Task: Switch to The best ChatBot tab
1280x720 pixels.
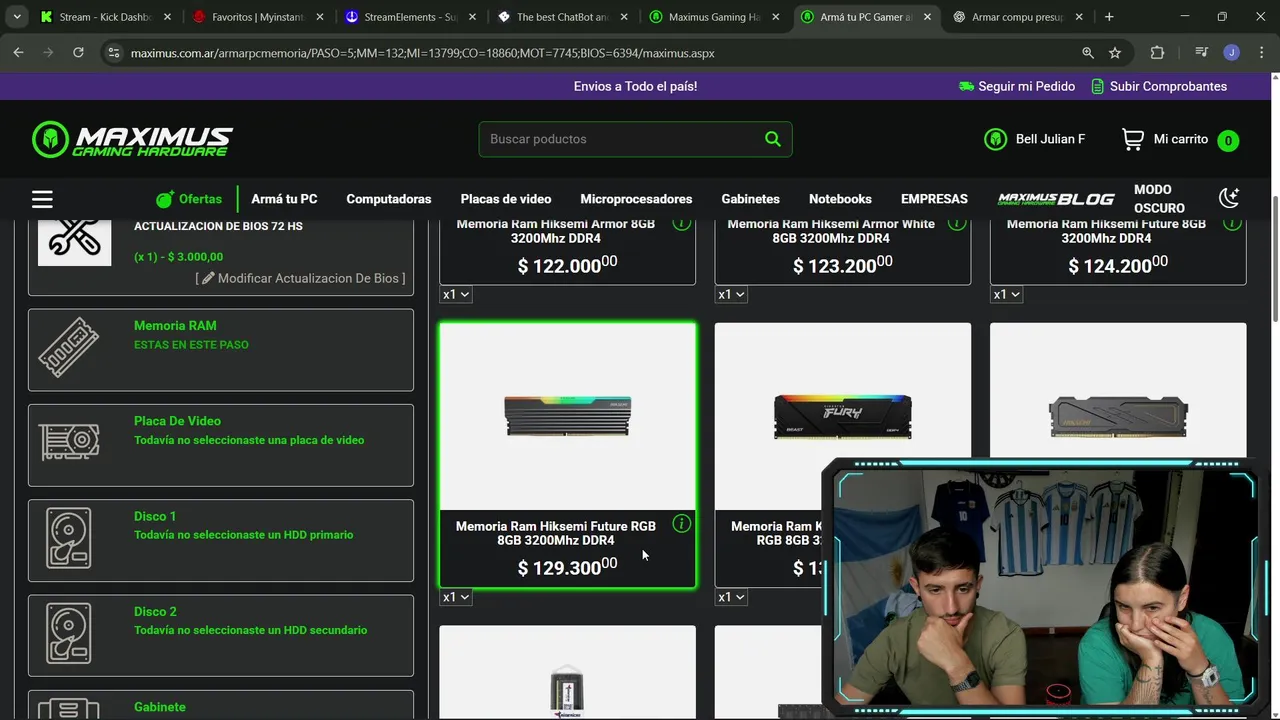Action: tap(562, 17)
